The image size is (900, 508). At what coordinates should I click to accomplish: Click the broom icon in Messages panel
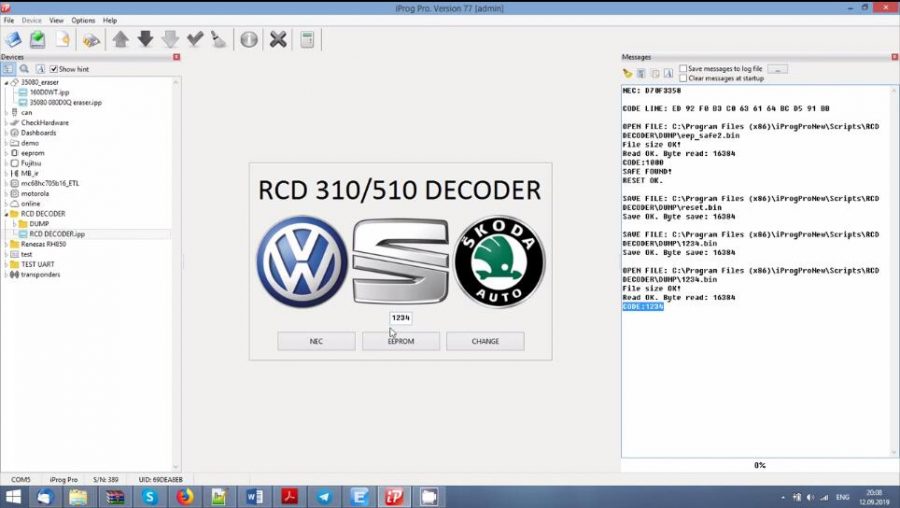627,73
